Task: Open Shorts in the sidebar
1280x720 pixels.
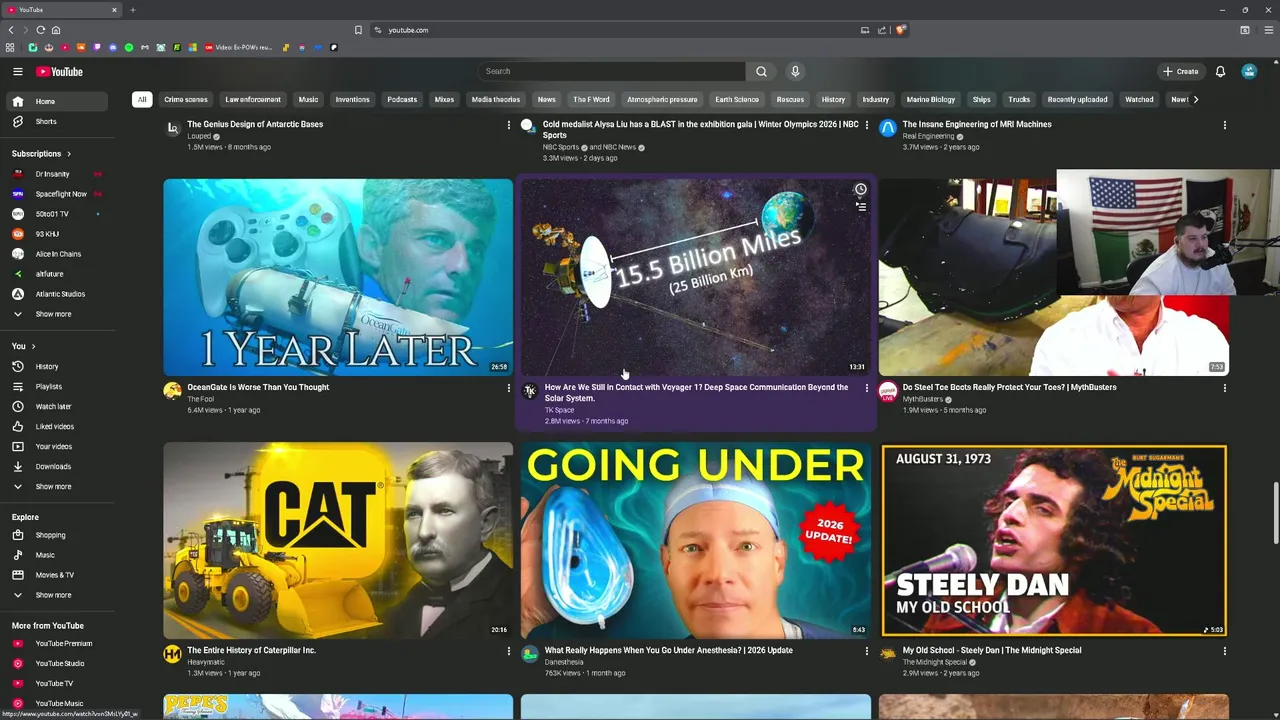Action: click(x=55, y=121)
